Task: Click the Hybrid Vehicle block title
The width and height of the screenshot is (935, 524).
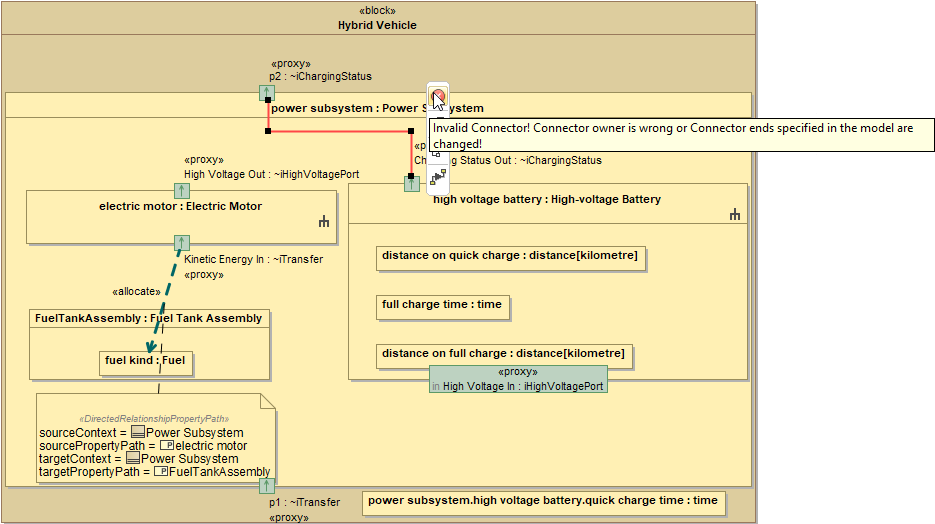Action: coord(377,25)
